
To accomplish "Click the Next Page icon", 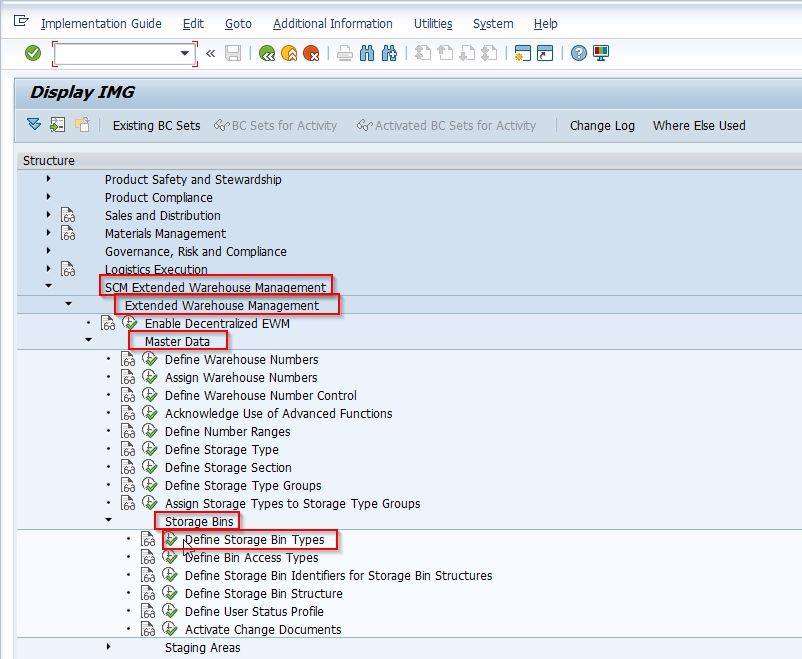I will click(x=467, y=53).
